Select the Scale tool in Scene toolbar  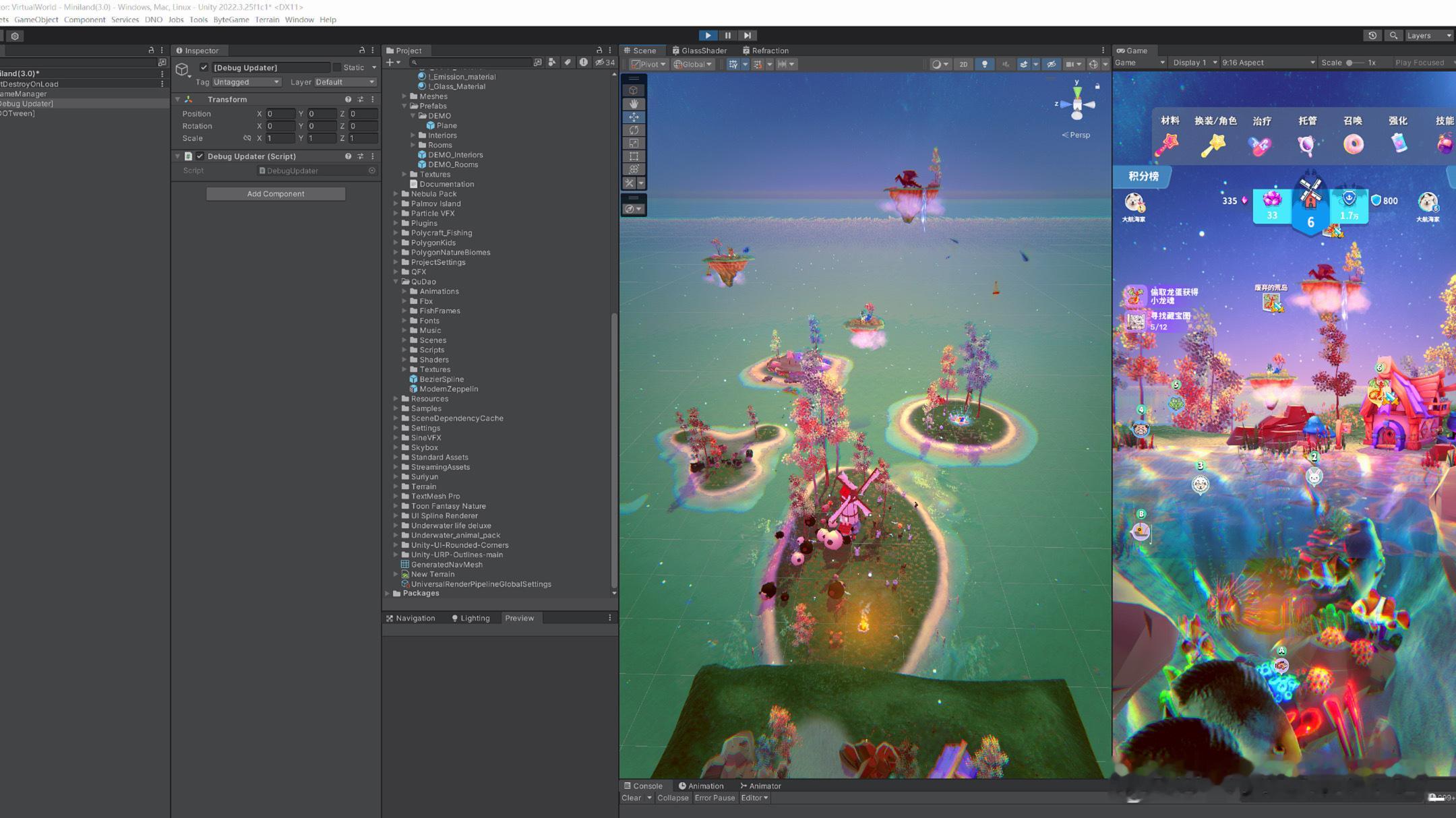point(634,143)
